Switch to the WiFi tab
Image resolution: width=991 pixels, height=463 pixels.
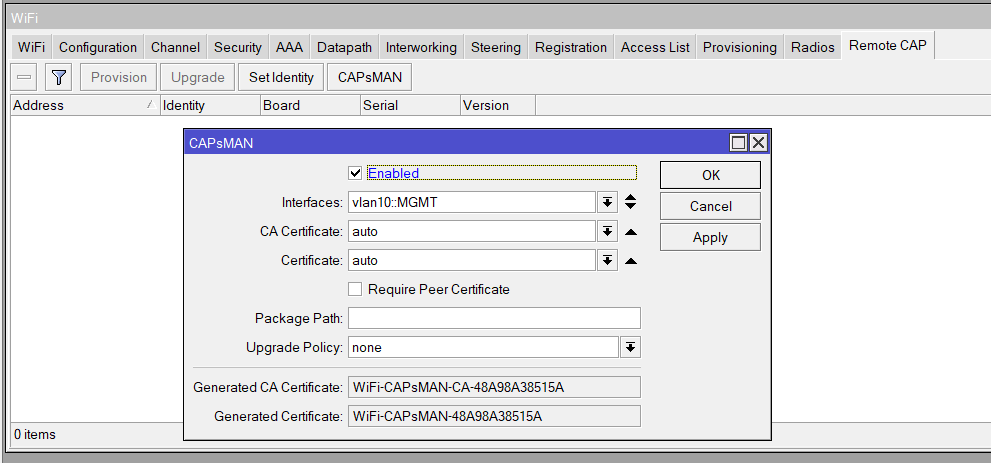[31, 47]
